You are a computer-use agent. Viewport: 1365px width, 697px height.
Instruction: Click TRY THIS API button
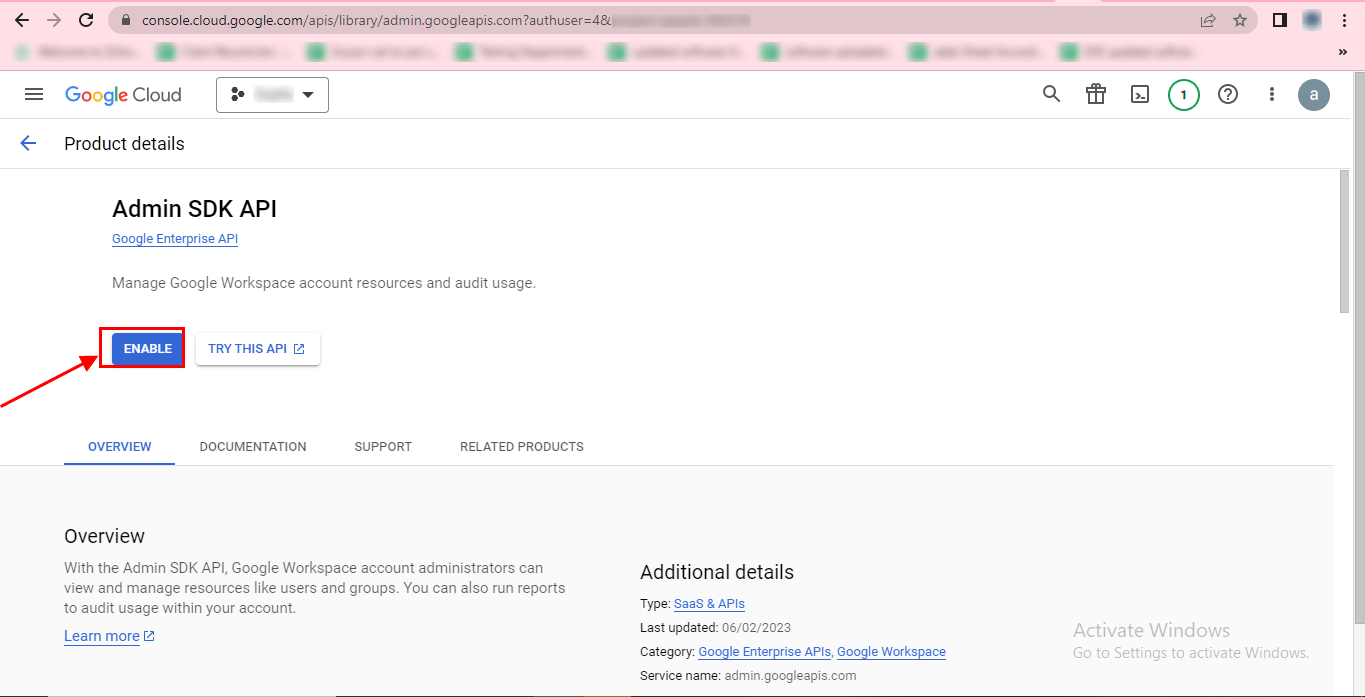(258, 349)
